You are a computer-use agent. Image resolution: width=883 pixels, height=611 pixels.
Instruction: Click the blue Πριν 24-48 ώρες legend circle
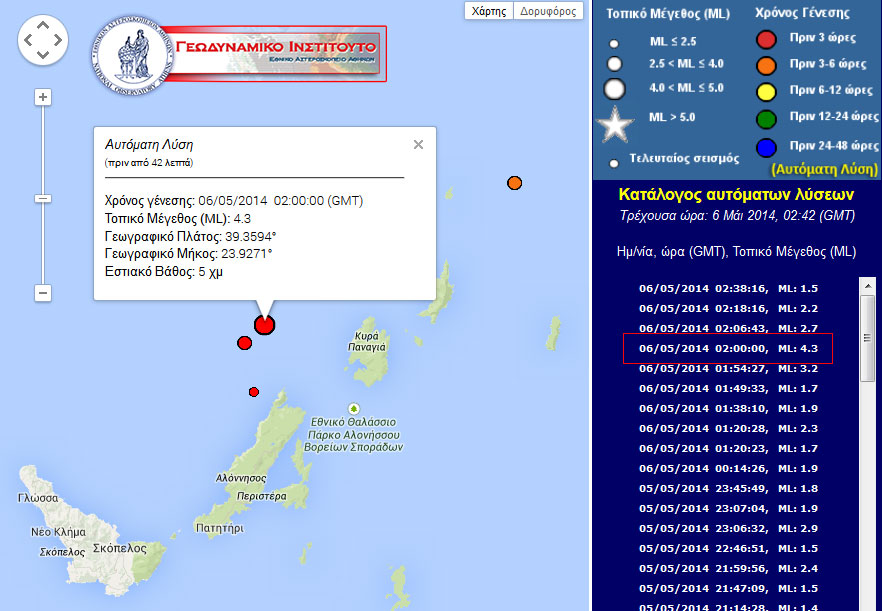pyautogui.click(x=767, y=148)
